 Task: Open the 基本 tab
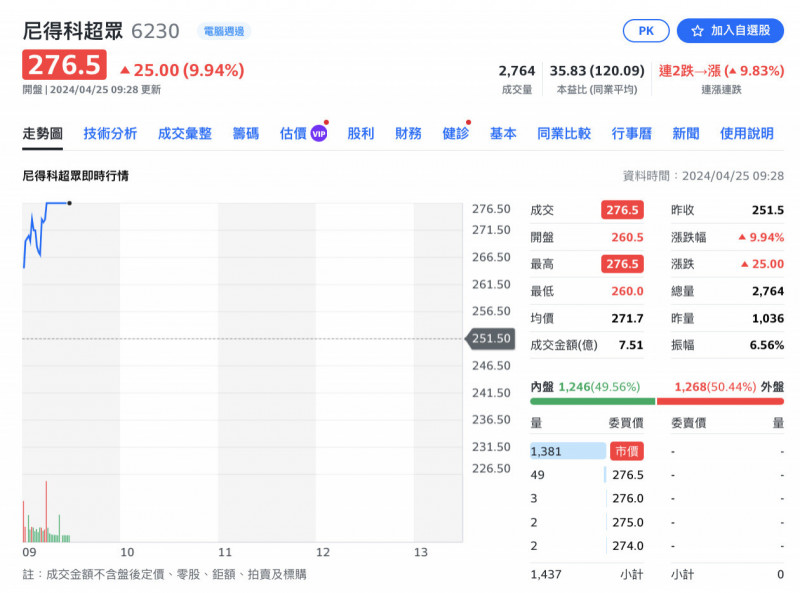pyautogui.click(x=503, y=134)
